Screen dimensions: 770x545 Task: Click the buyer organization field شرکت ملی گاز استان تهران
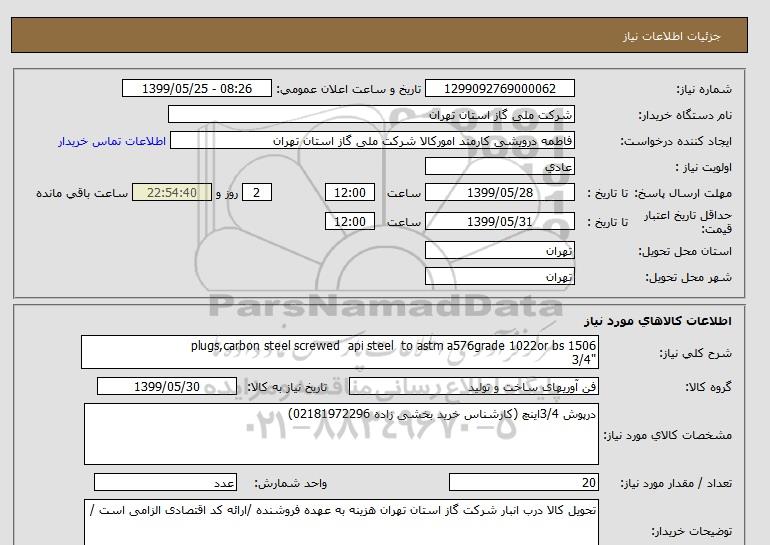point(371,115)
